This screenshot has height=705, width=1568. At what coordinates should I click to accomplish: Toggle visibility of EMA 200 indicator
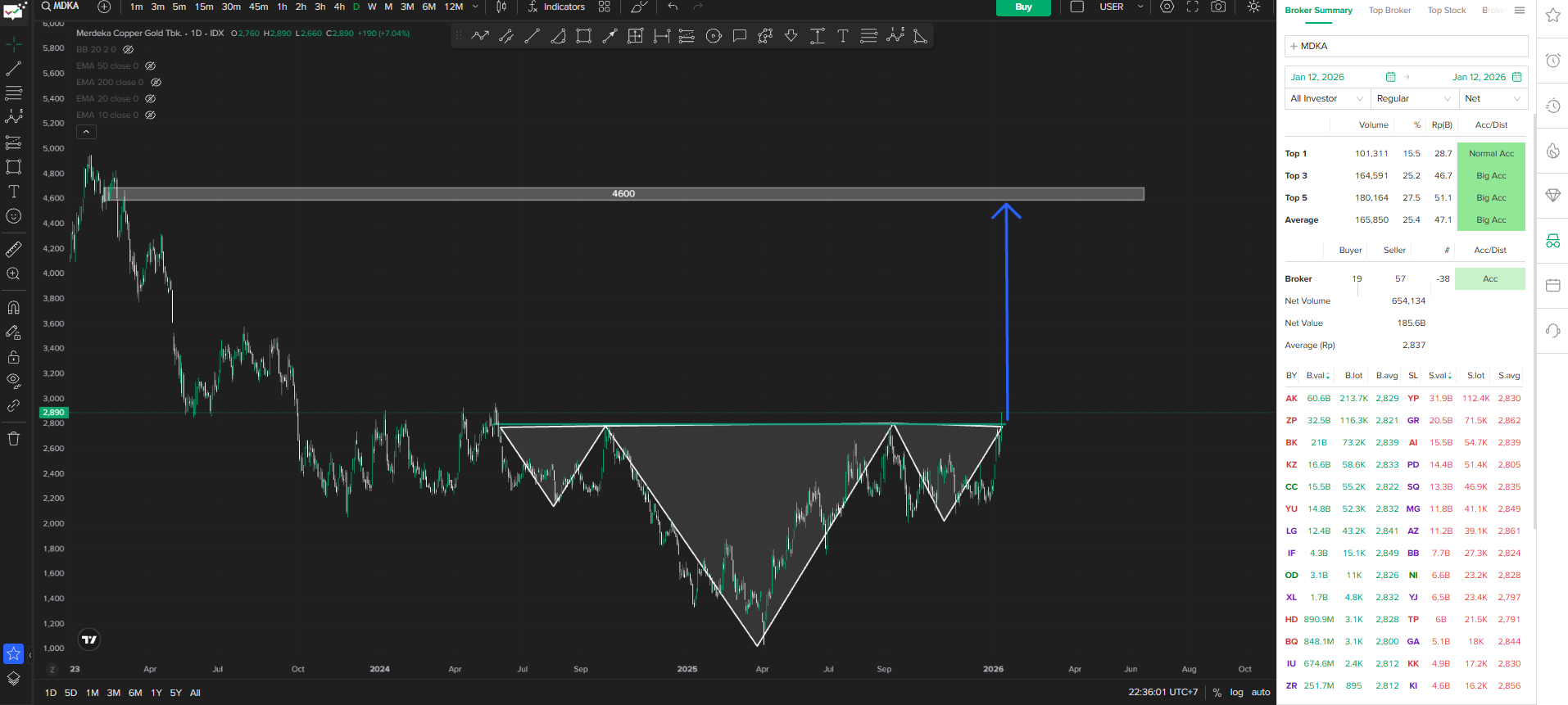(x=156, y=82)
